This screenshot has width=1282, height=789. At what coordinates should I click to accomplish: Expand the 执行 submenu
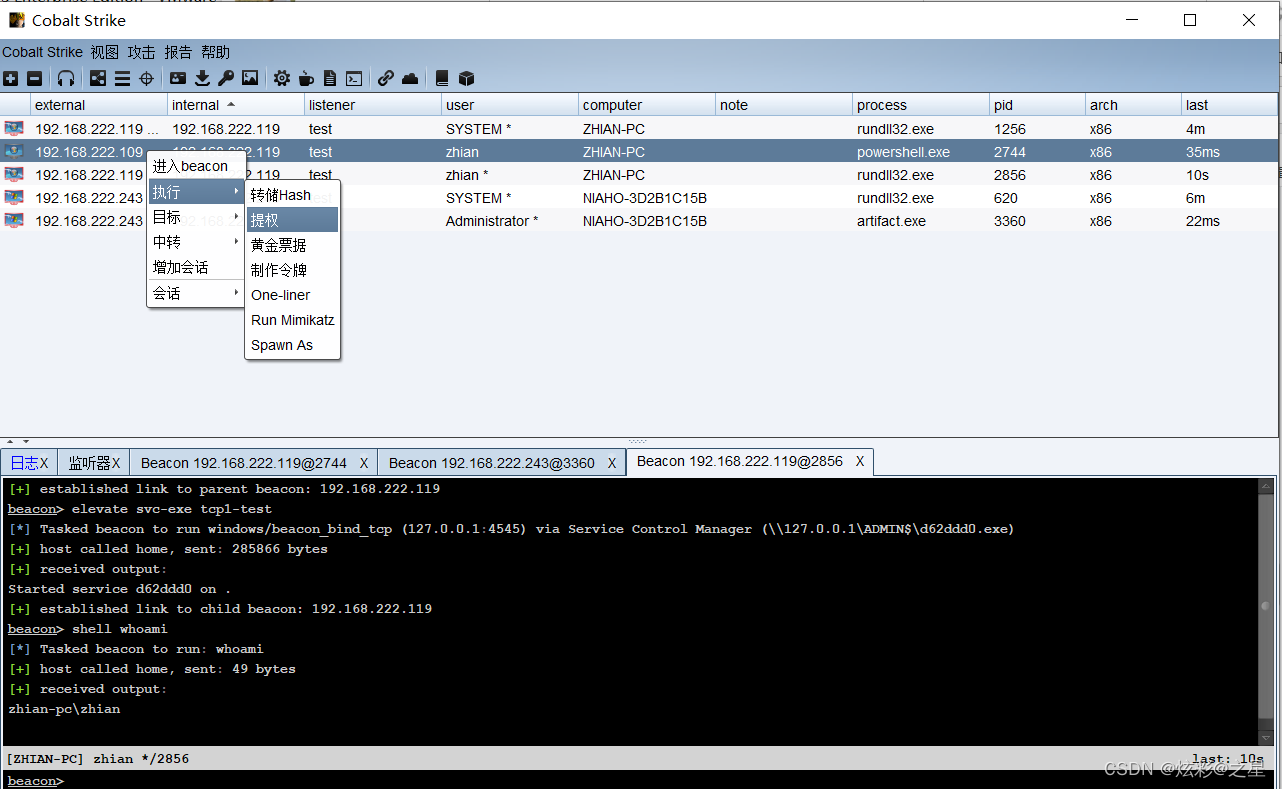tap(196, 192)
